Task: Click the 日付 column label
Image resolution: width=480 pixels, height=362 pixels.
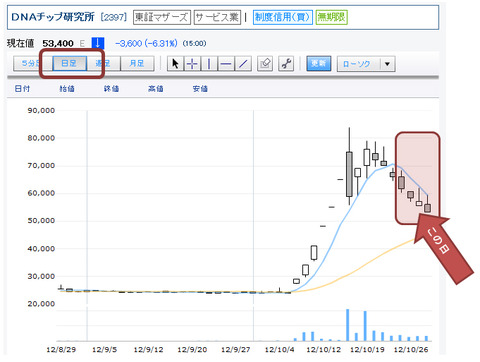Action: 22,88
